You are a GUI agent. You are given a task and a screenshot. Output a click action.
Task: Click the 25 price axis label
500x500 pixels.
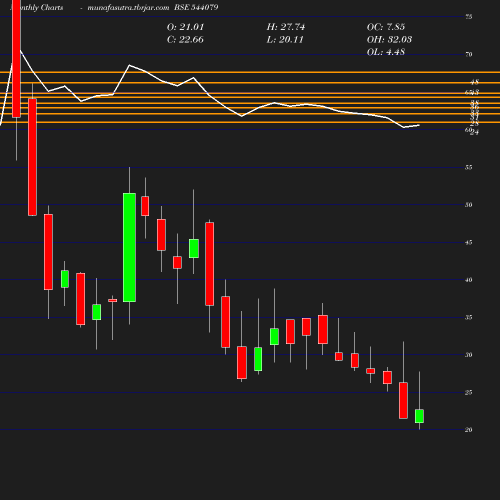469,392
